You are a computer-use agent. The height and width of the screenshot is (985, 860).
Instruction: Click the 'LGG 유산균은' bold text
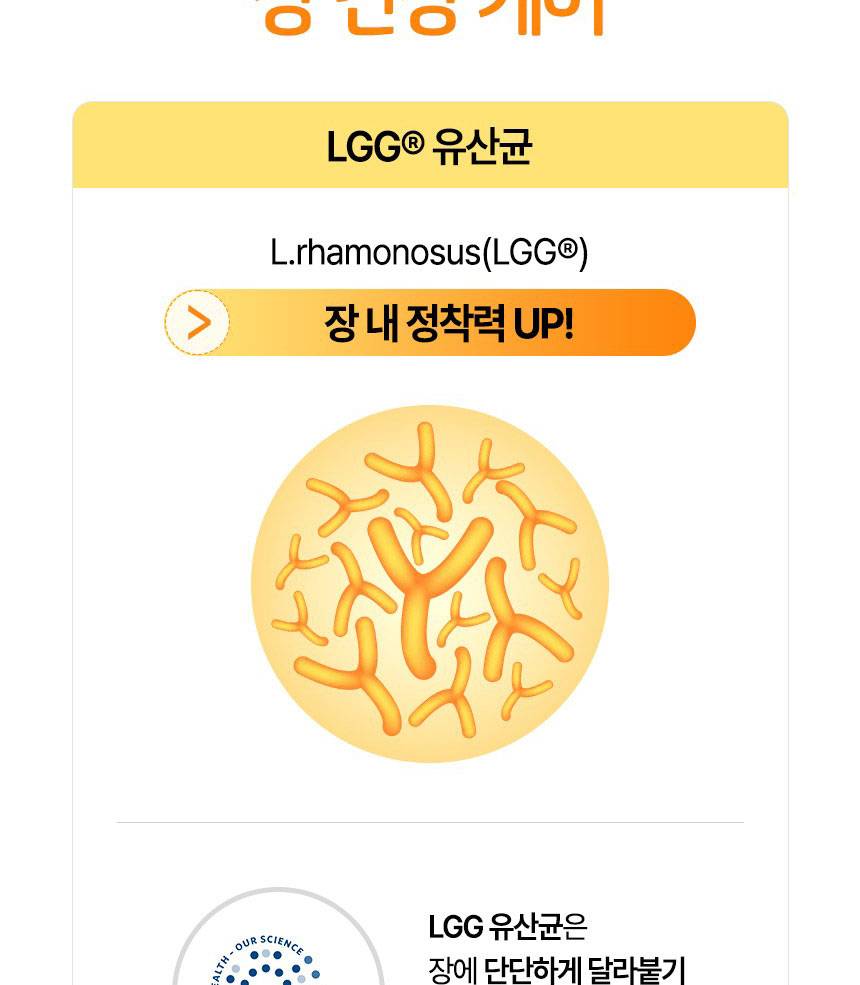click(507, 927)
